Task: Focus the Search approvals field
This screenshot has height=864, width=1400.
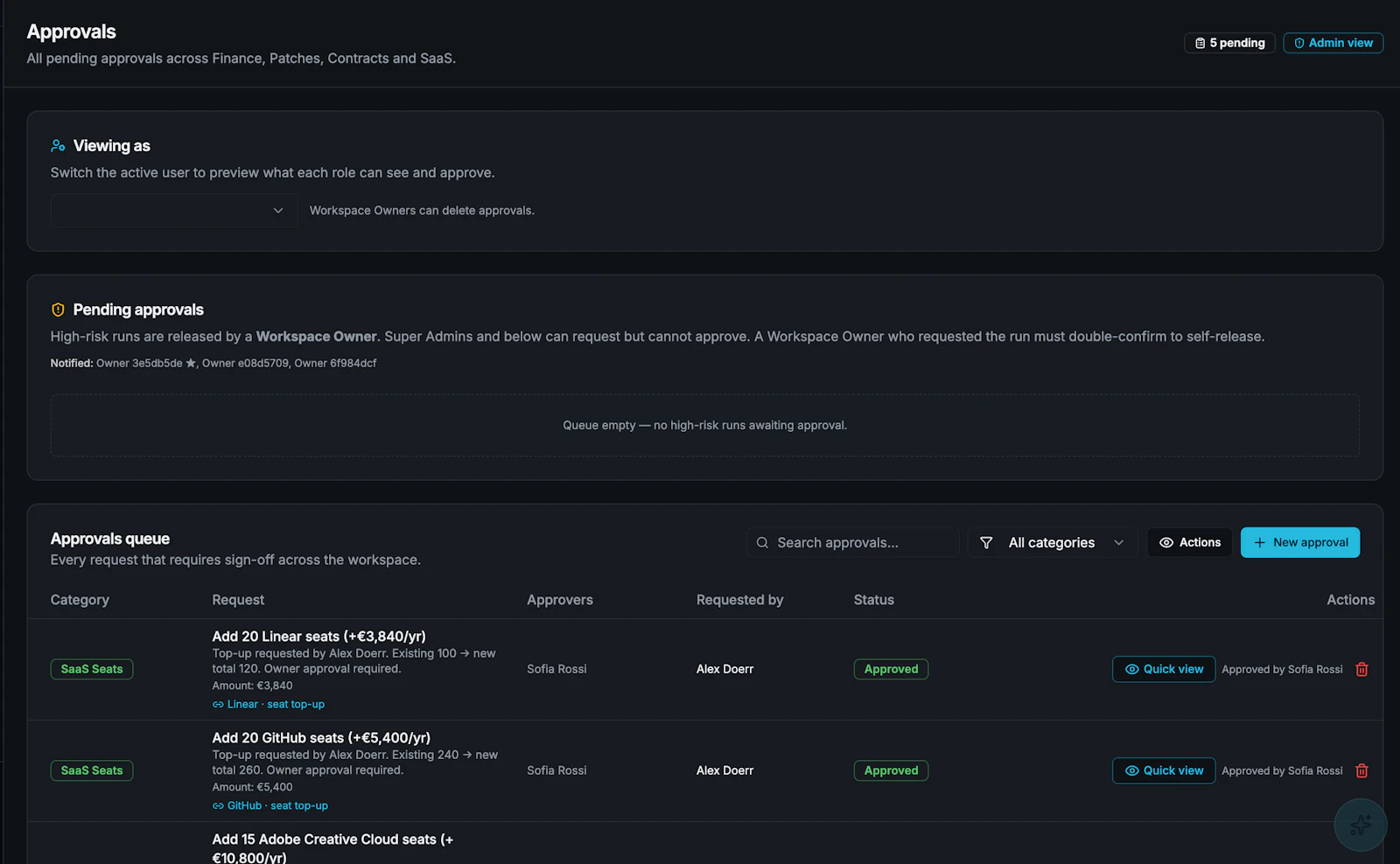Action: pos(853,543)
